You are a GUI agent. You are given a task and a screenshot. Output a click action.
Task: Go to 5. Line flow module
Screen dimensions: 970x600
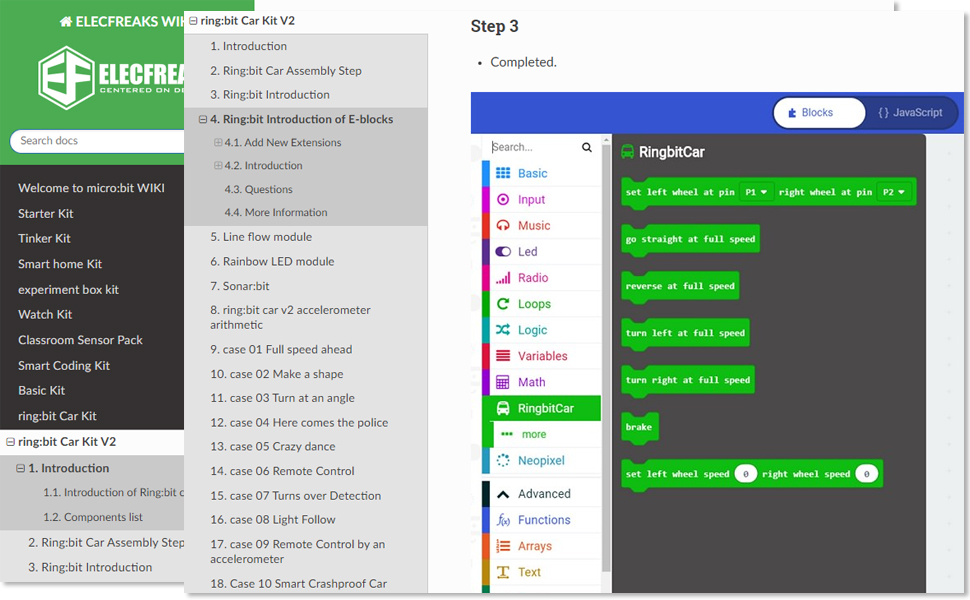[x=261, y=237]
